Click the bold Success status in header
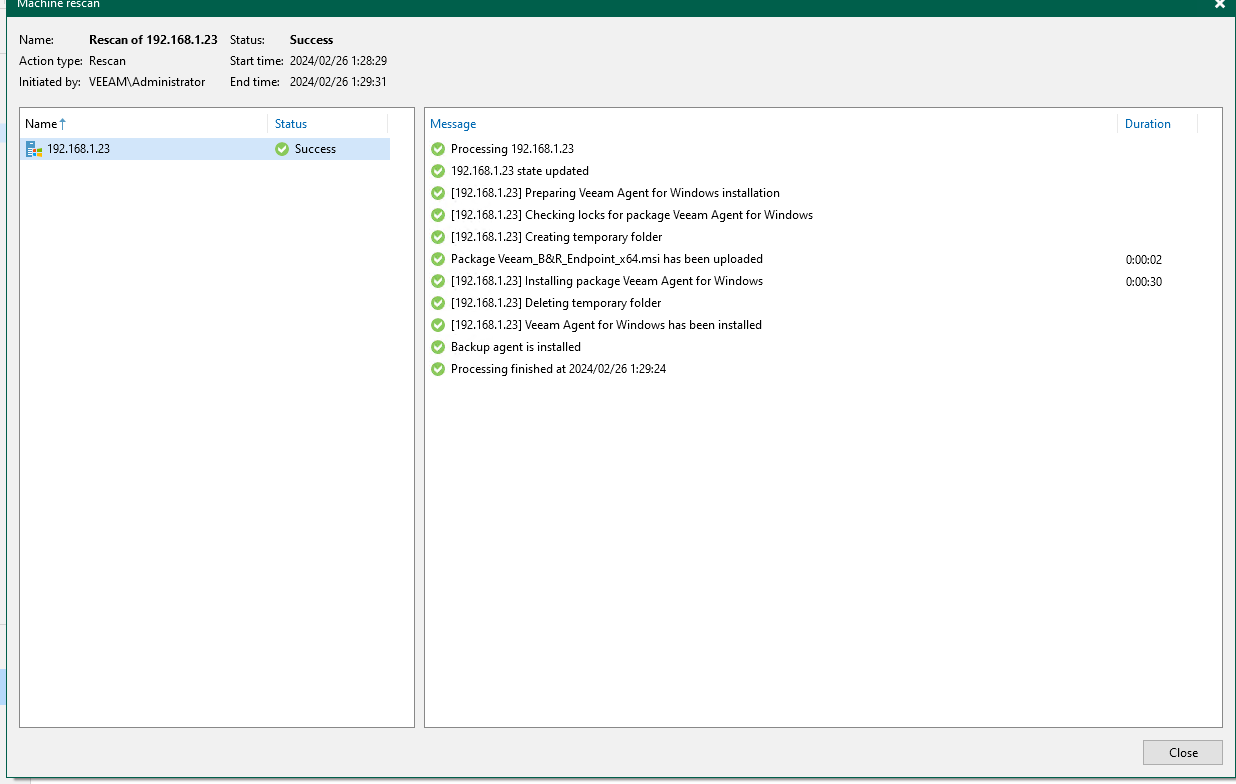Viewport: 1236px width, 784px height. [311, 40]
